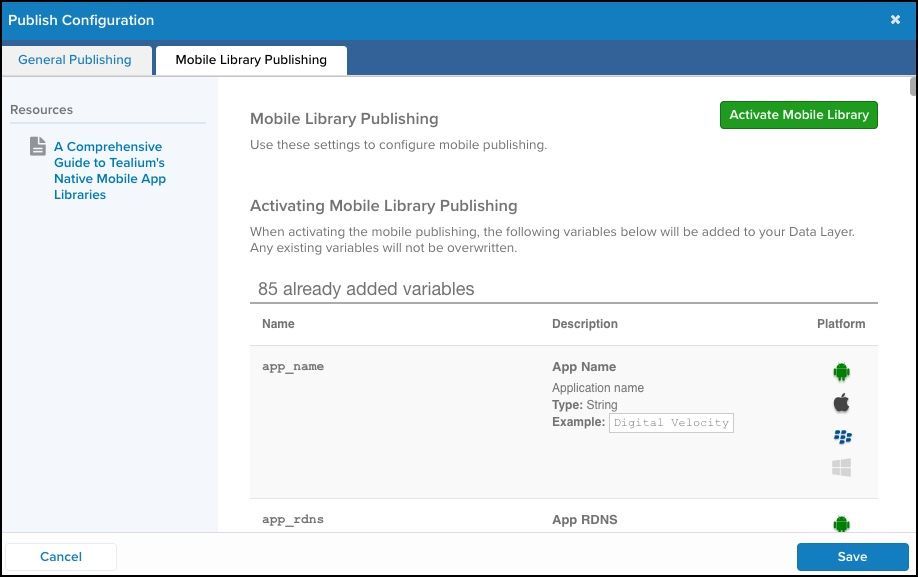Click the Platform column header

840,324
